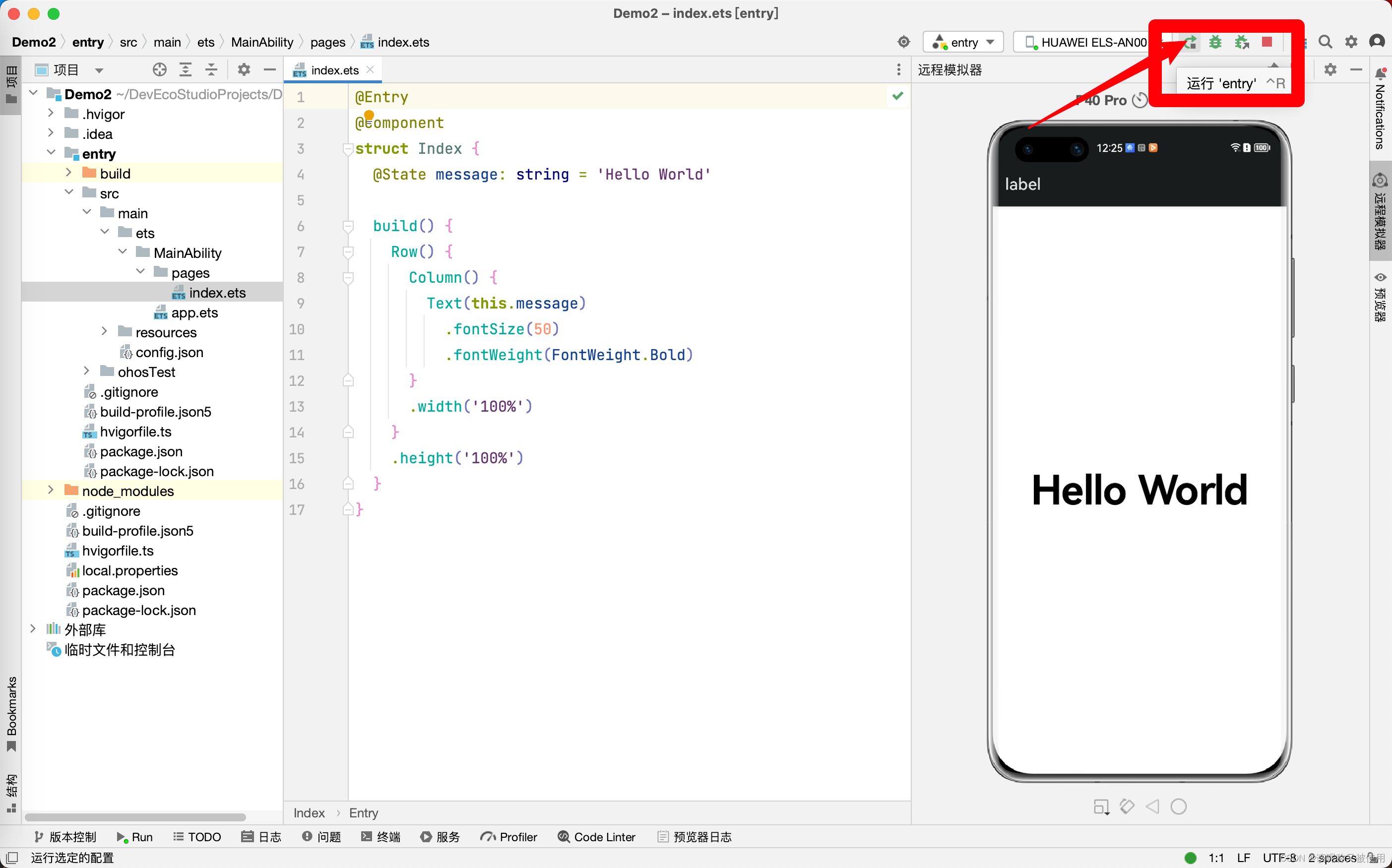Toggle the Bookmarks side tool window

11,712
